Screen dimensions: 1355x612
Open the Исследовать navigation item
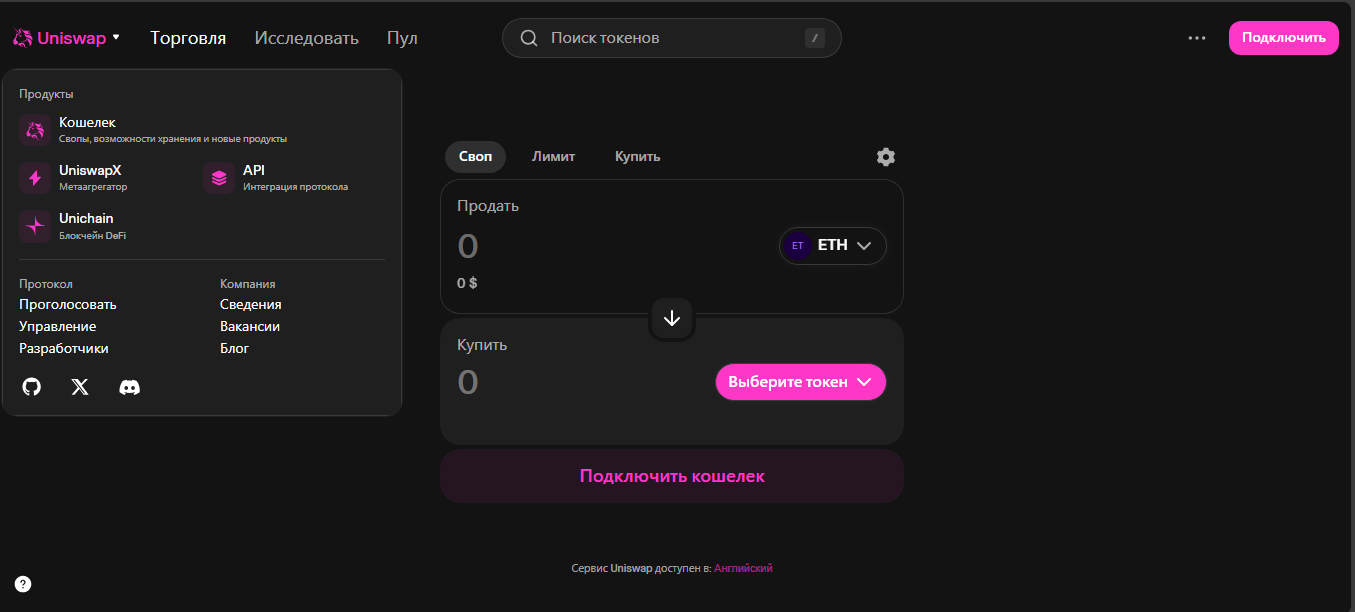point(306,38)
